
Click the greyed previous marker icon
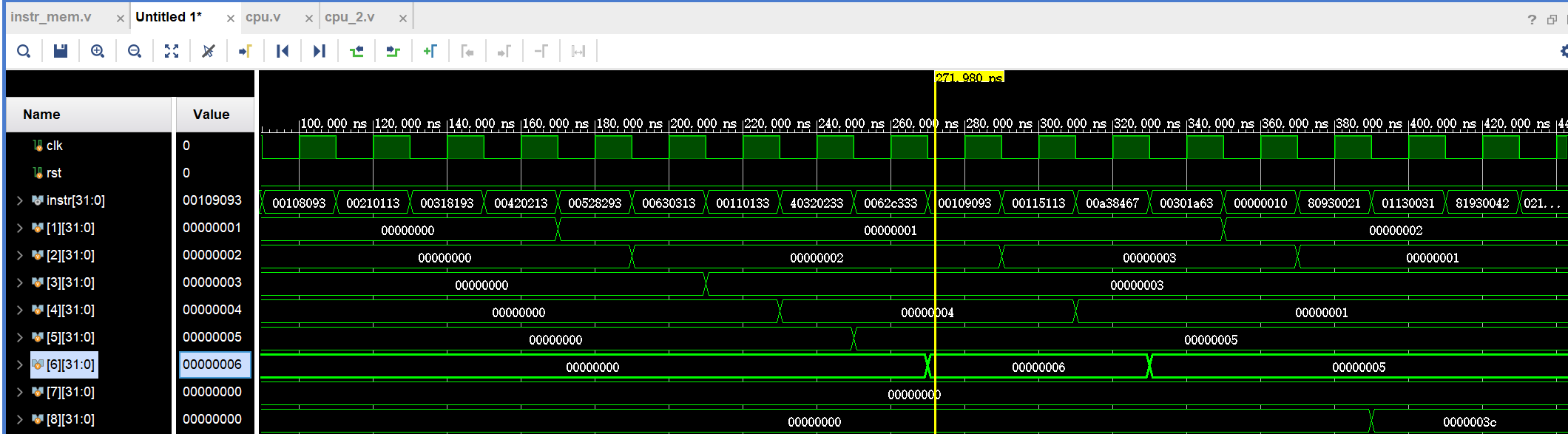[x=467, y=51]
